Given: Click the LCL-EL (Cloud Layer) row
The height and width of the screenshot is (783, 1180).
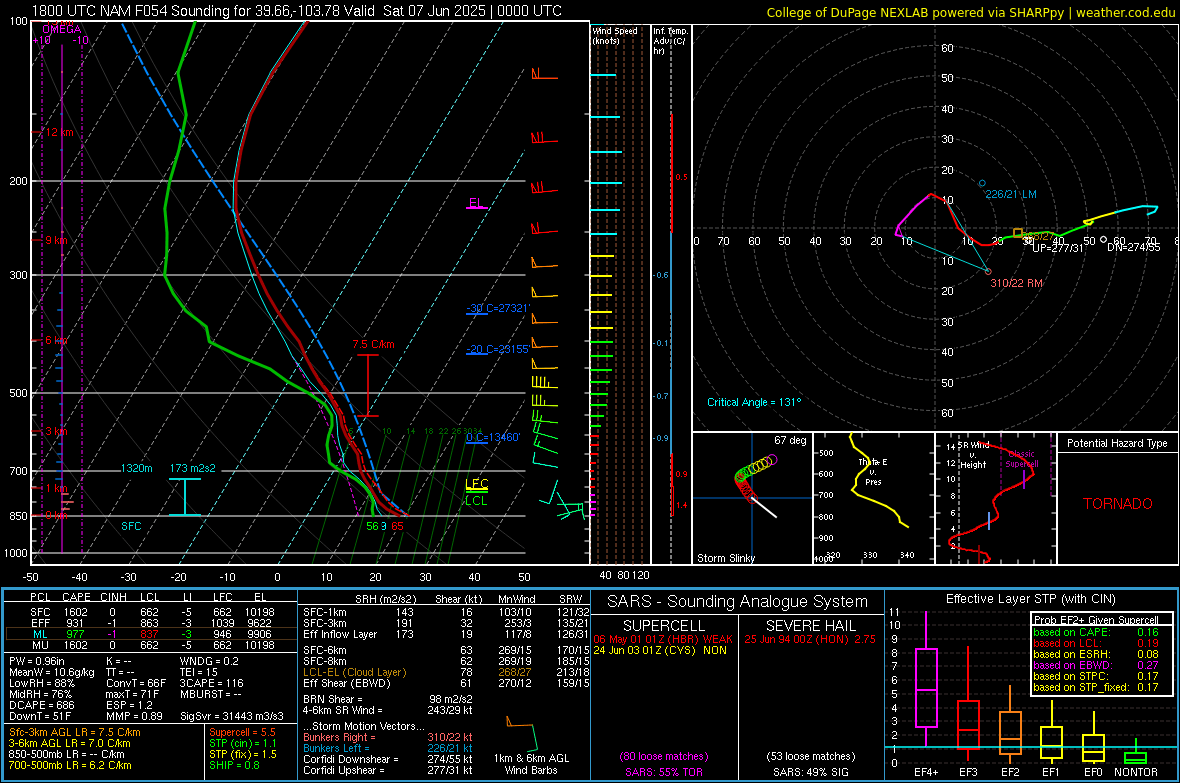Looking at the screenshot, I should coord(445,672).
